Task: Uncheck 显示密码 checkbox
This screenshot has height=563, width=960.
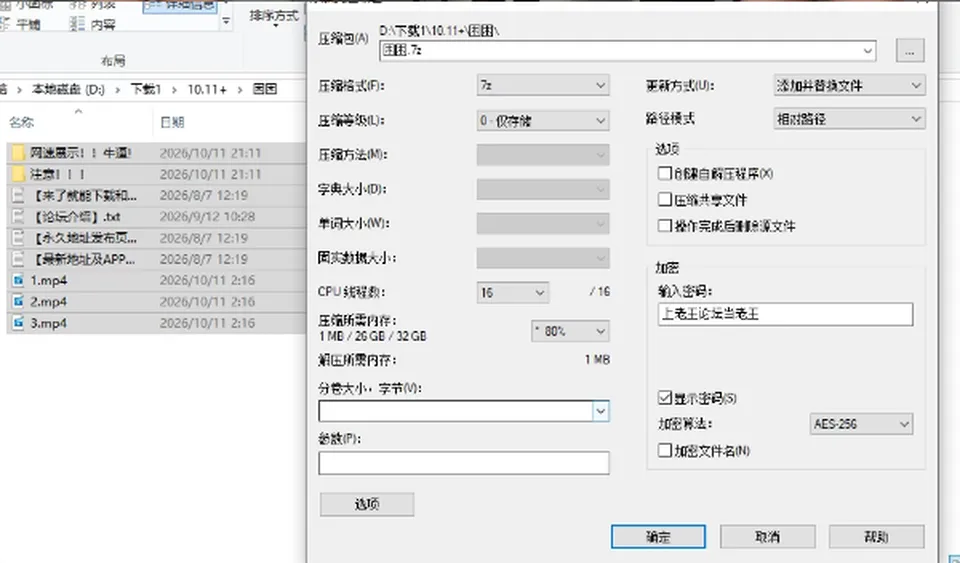Action: 664,398
